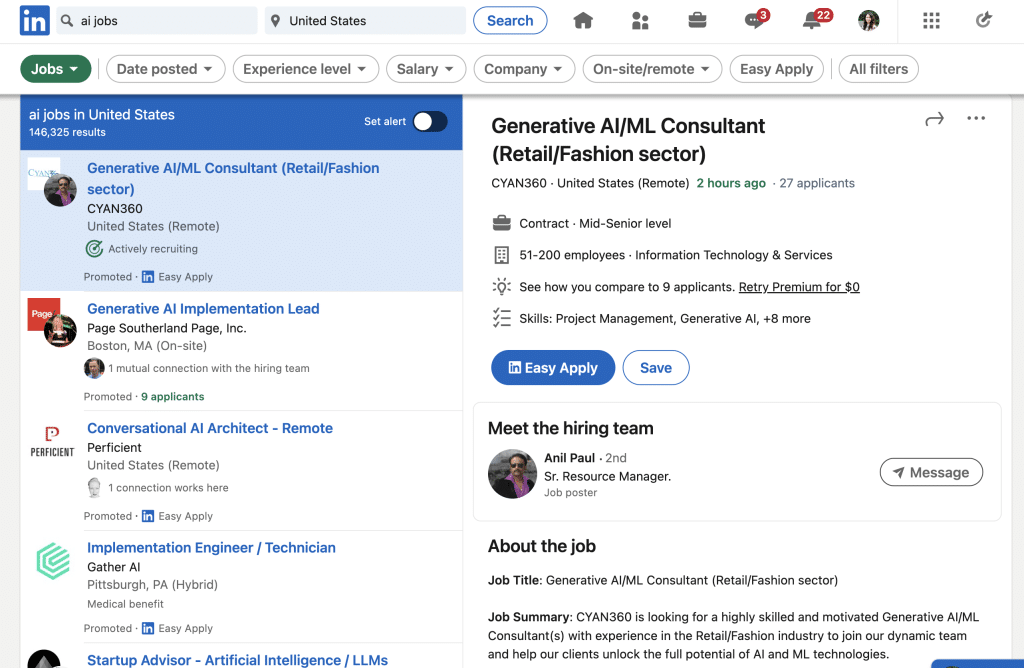
Task: Open the apps grid icon
Action: pyautogui.click(x=931, y=21)
